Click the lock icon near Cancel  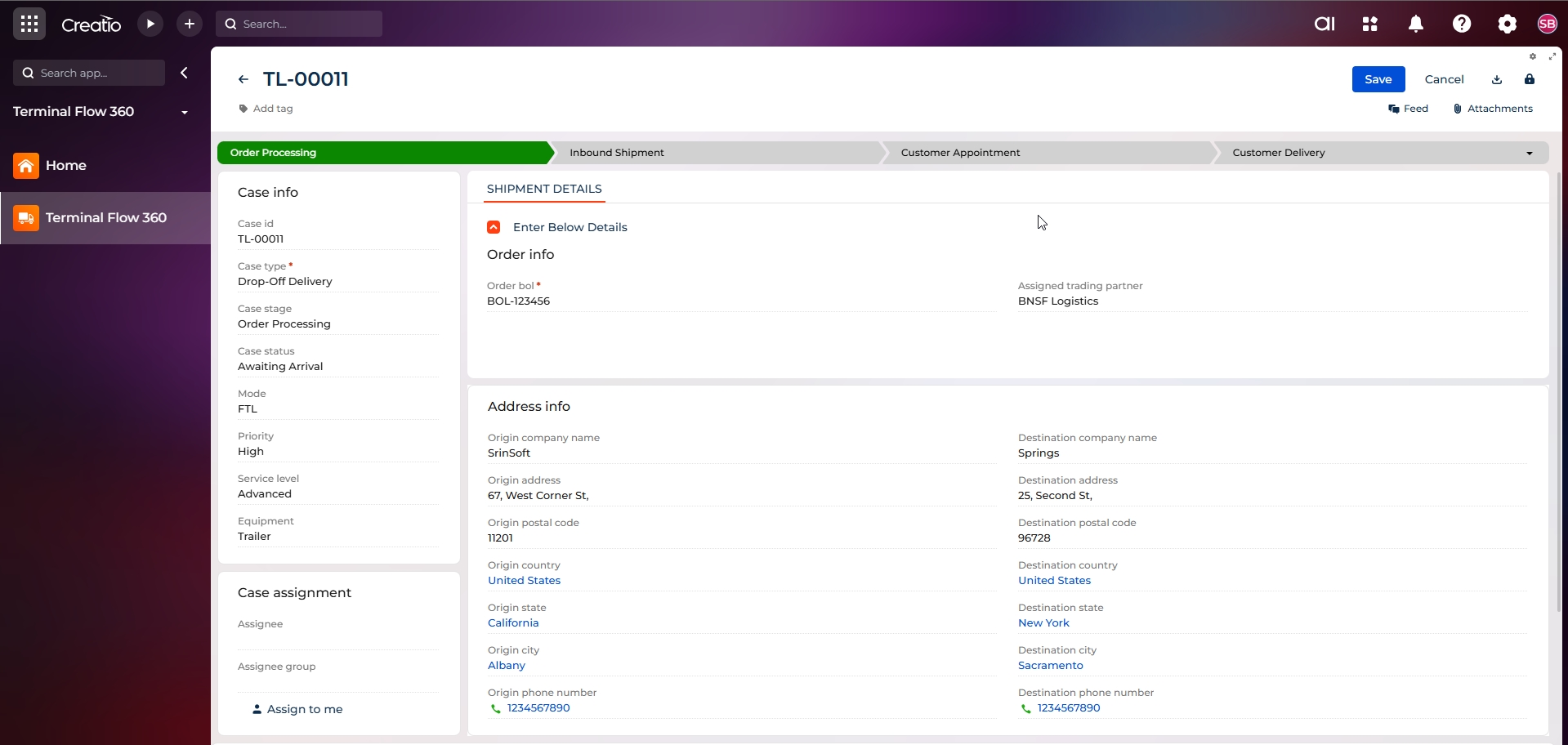tap(1530, 79)
